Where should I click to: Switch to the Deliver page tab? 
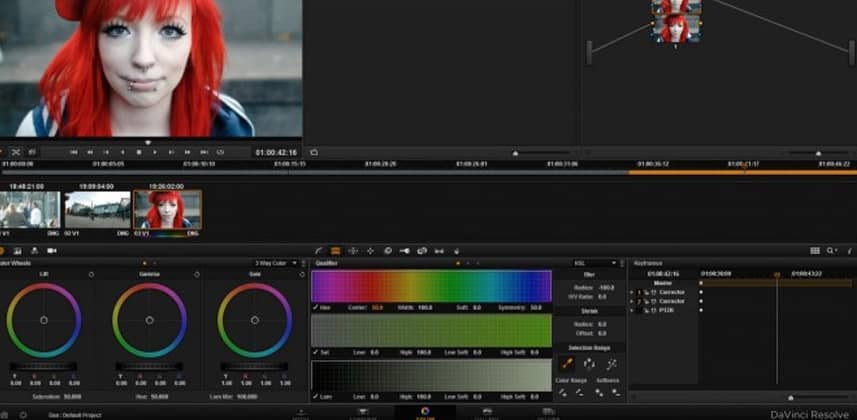point(548,413)
